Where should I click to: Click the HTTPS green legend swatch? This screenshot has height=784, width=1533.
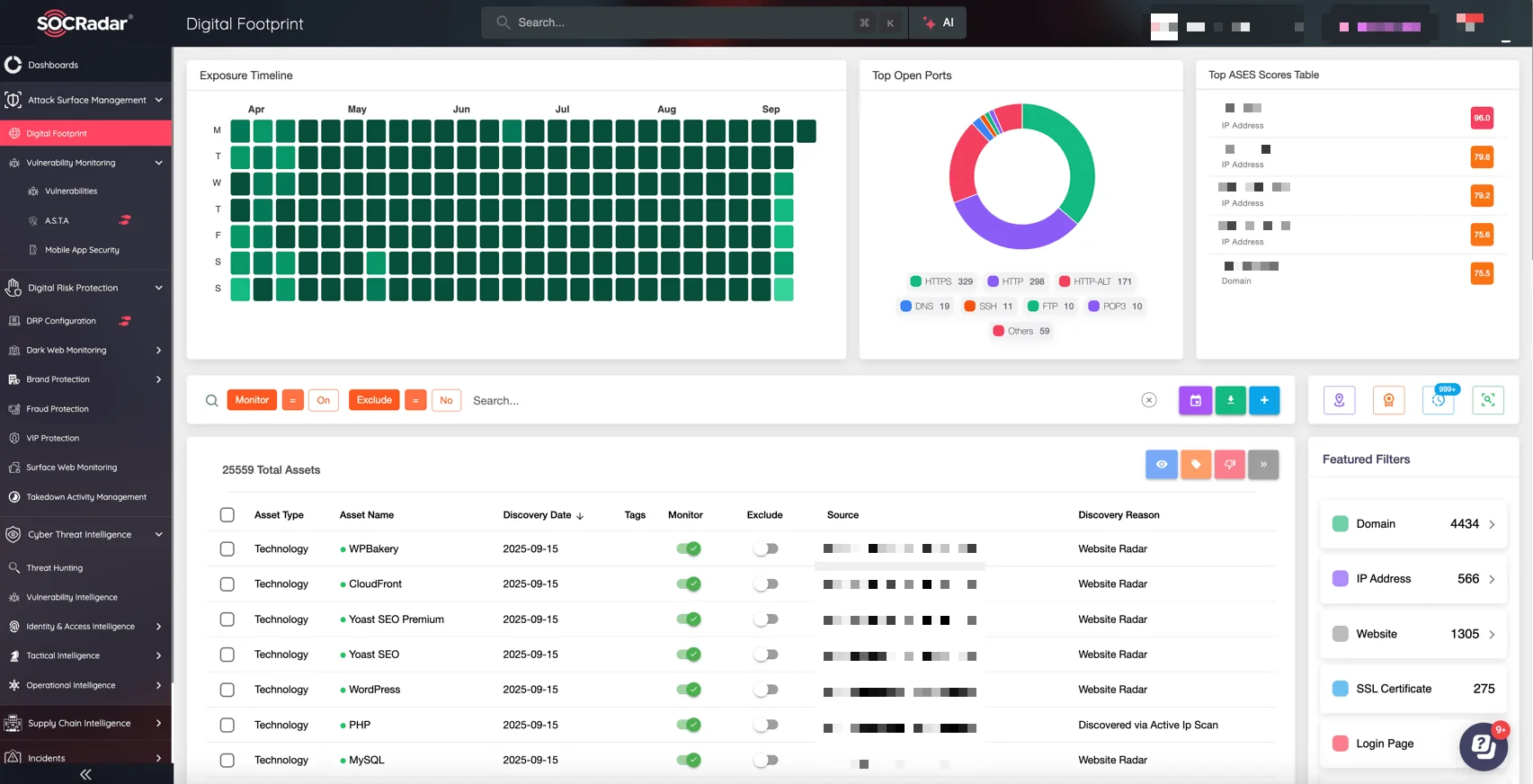tap(915, 281)
